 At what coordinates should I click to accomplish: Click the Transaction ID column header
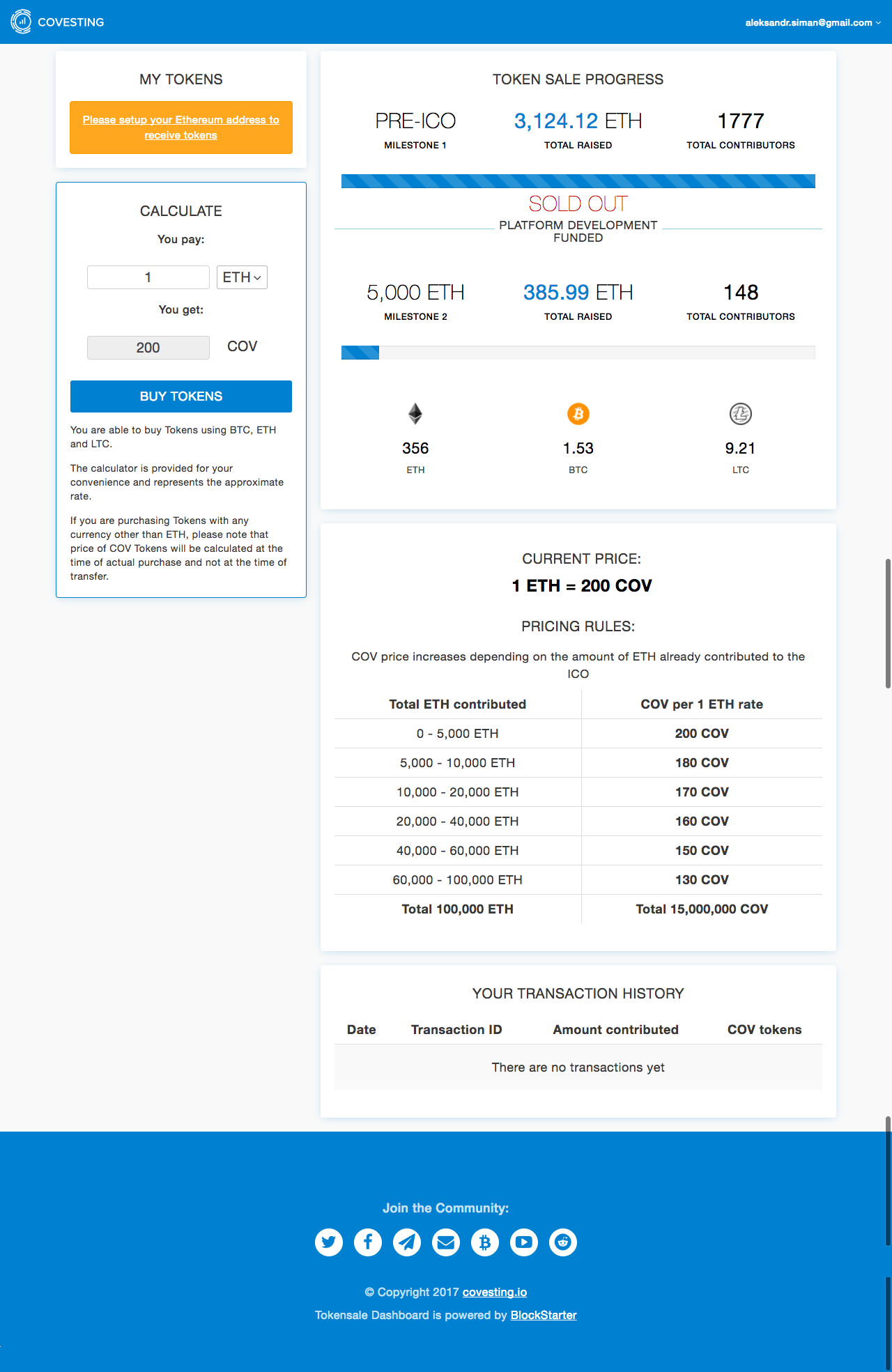tap(456, 1030)
